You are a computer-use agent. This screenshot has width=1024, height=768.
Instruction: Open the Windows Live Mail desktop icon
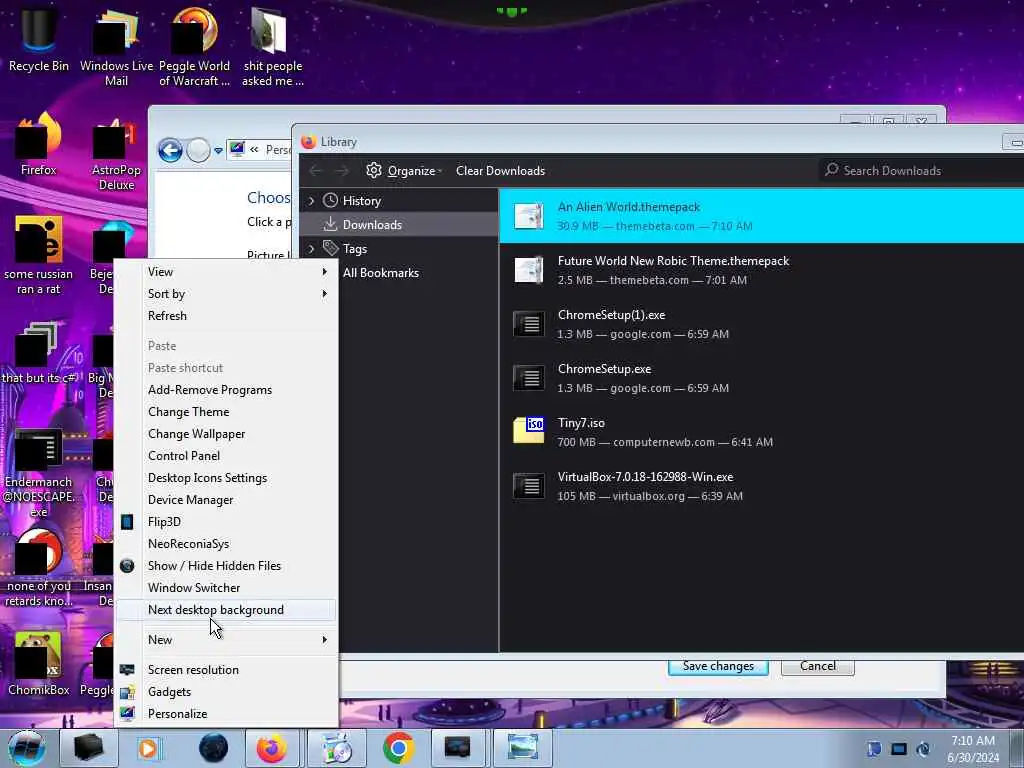tap(116, 46)
